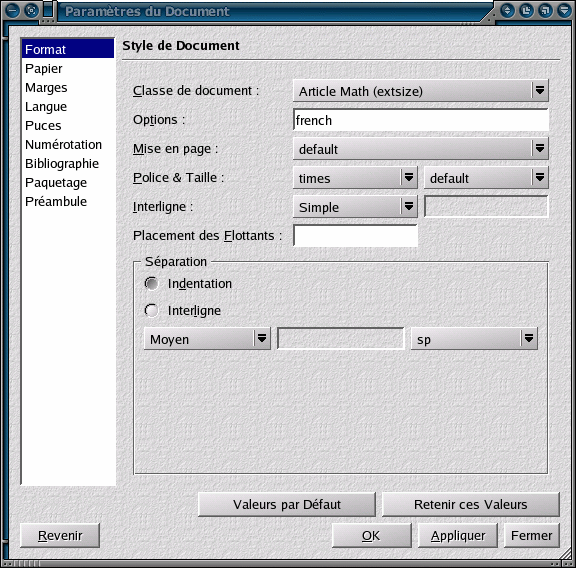Open the Police font dropdown showing times
Image resolution: width=576 pixels, height=568 pixels.
[x=355, y=178]
